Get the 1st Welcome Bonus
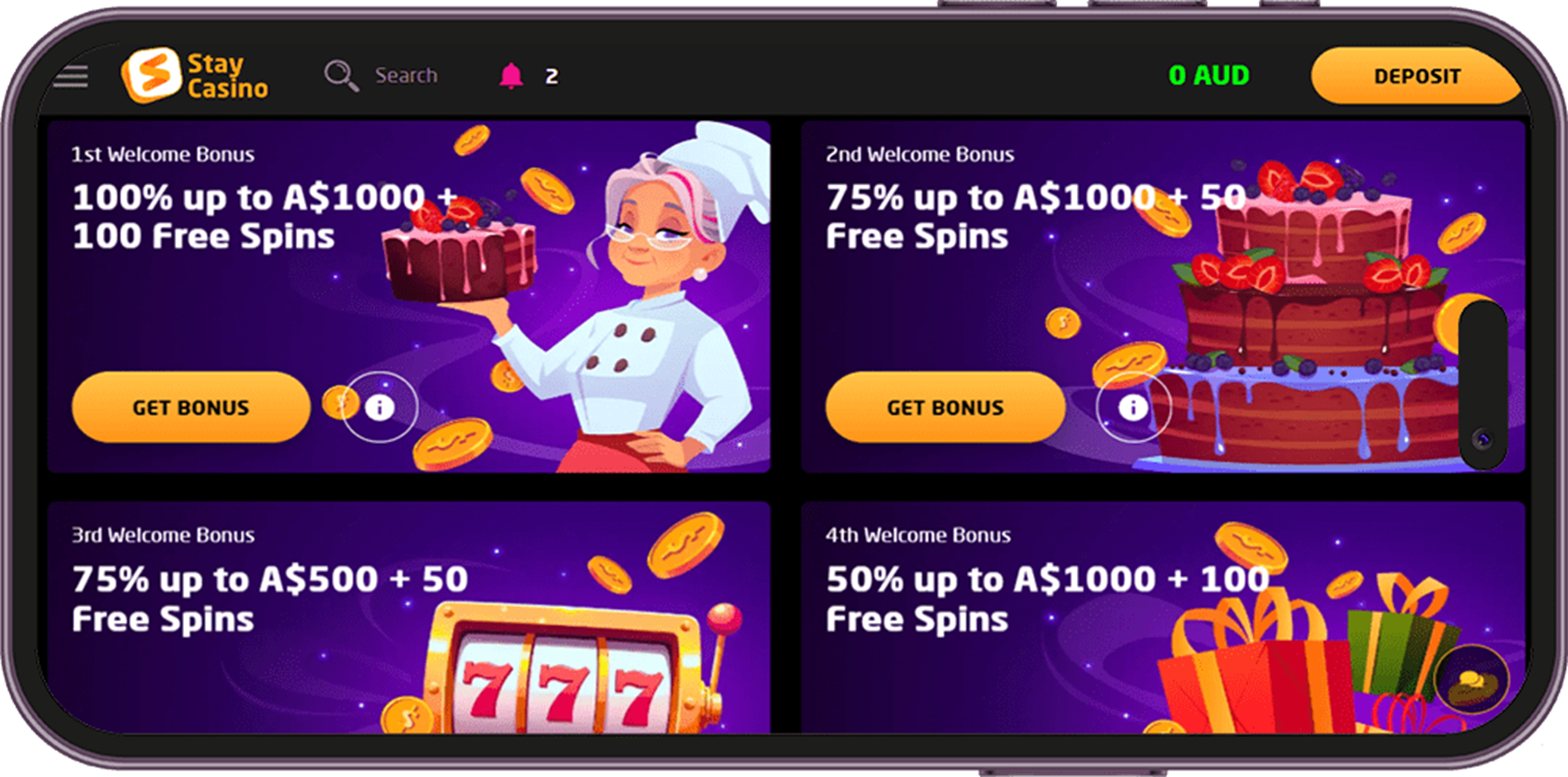Image resolution: width=1568 pixels, height=777 pixels. (191, 407)
